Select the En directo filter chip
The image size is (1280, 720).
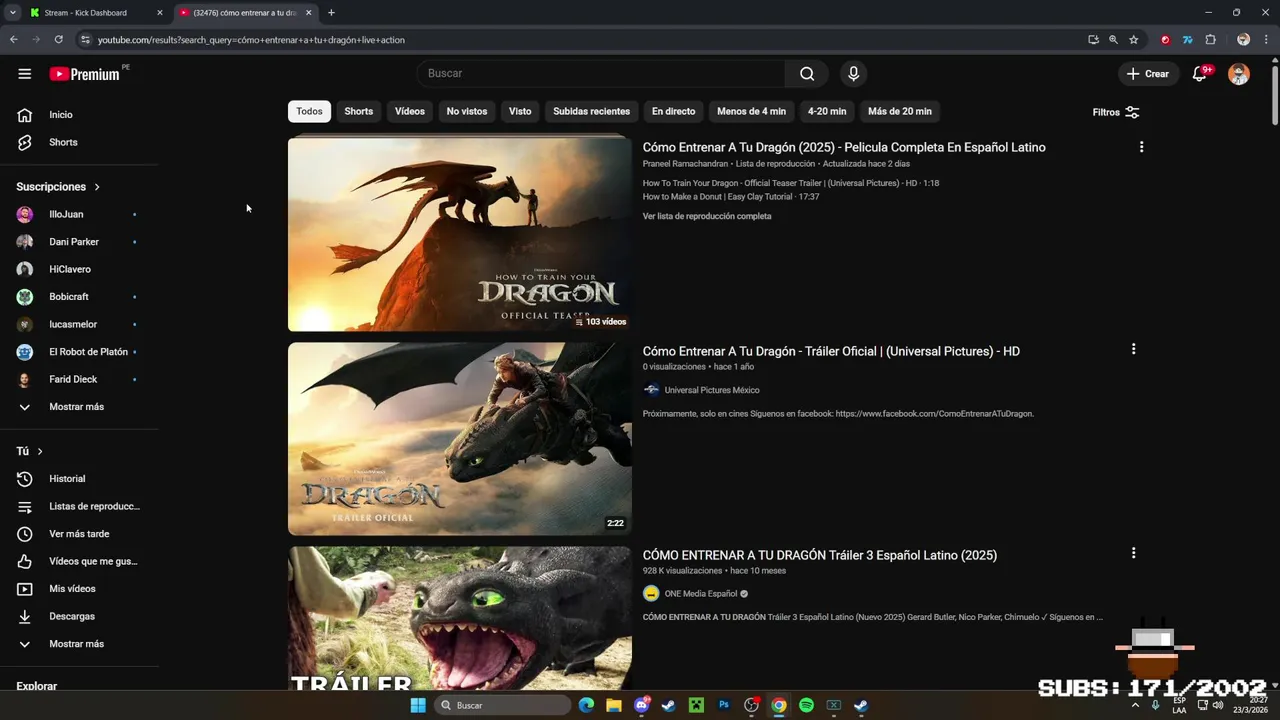pos(673,111)
